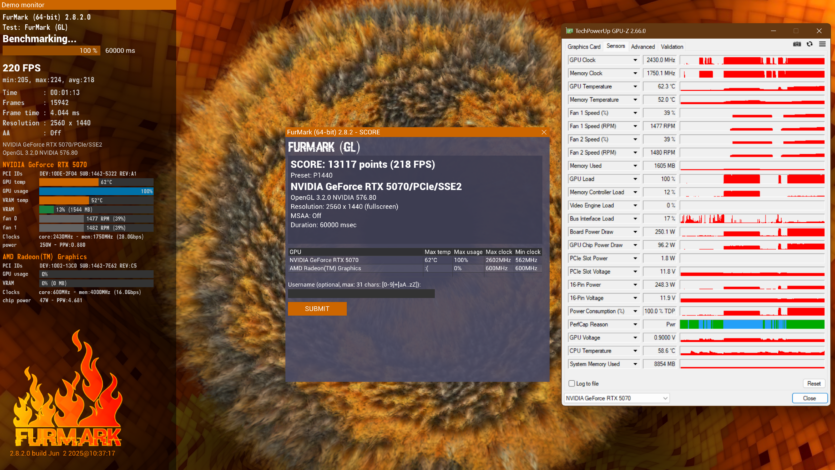Switch to the Advanced tab
Screen dimensions: 835x470
click(643, 47)
